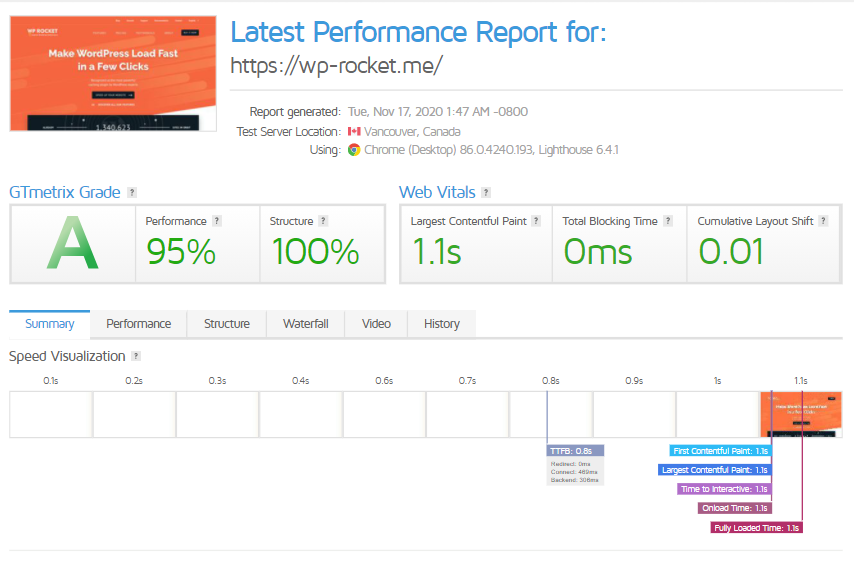Open the Video tab
The image size is (854, 563).
click(x=376, y=324)
